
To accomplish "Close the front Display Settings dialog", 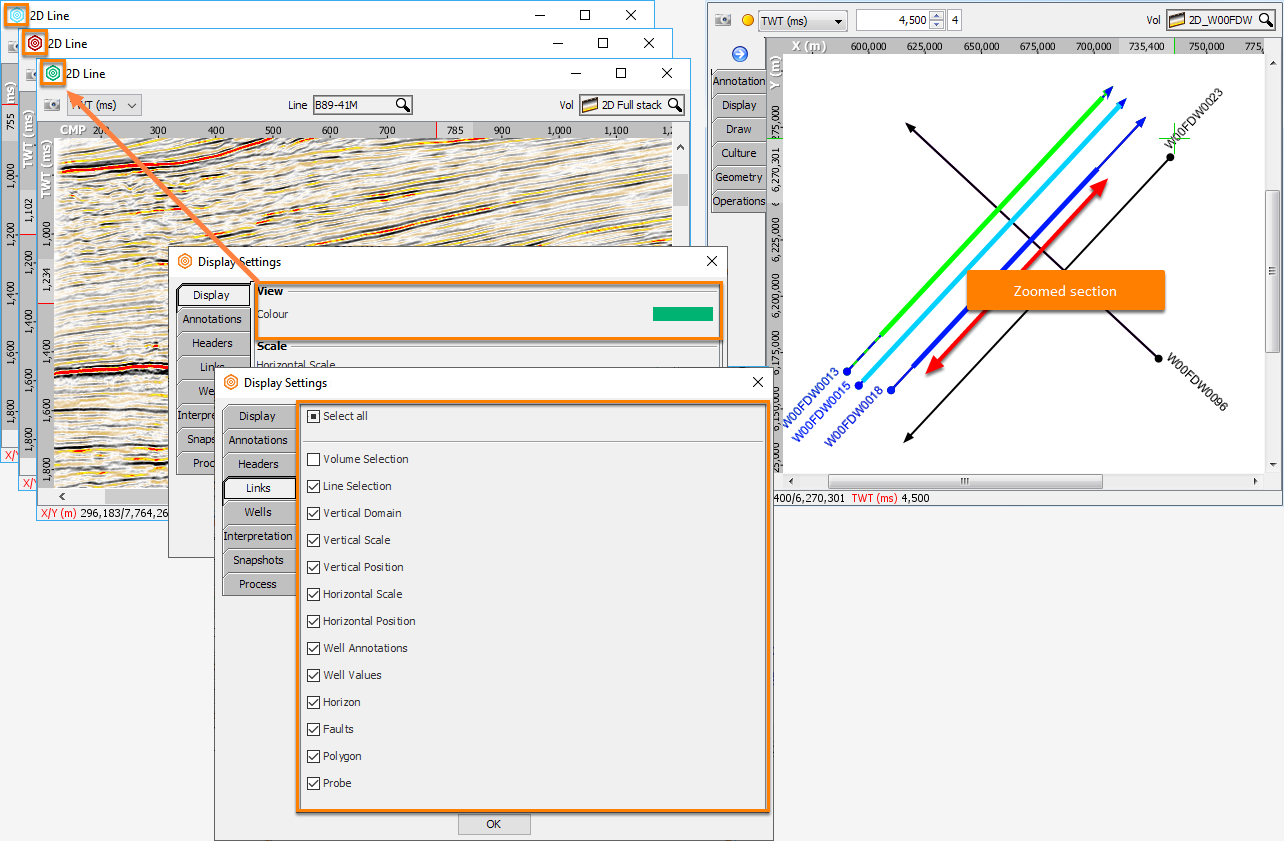I will [x=758, y=382].
